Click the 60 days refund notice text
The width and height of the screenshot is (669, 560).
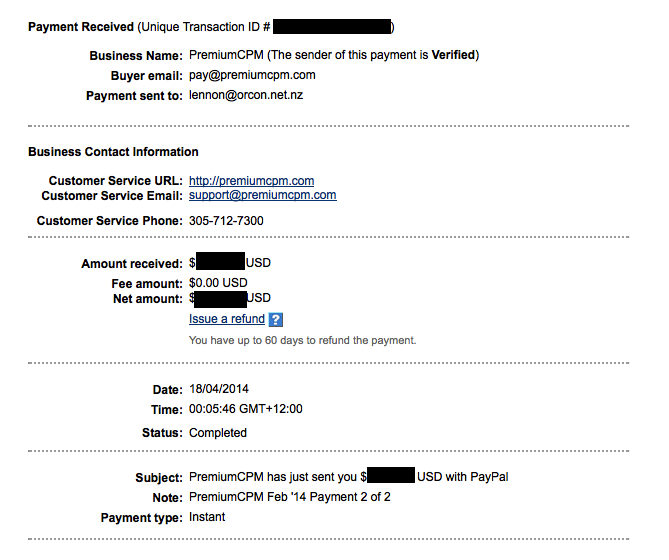tap(303, 340)
